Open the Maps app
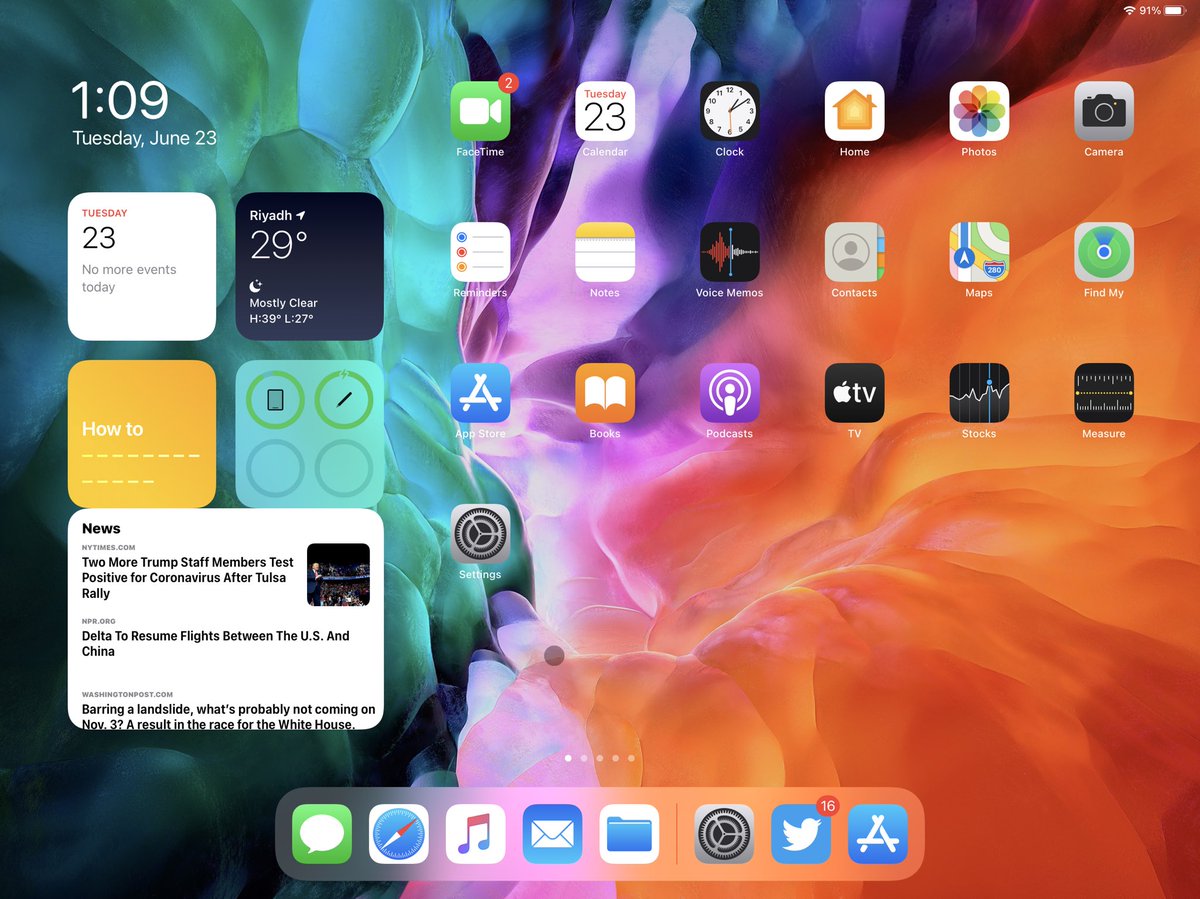 click(x=979, y=252)
